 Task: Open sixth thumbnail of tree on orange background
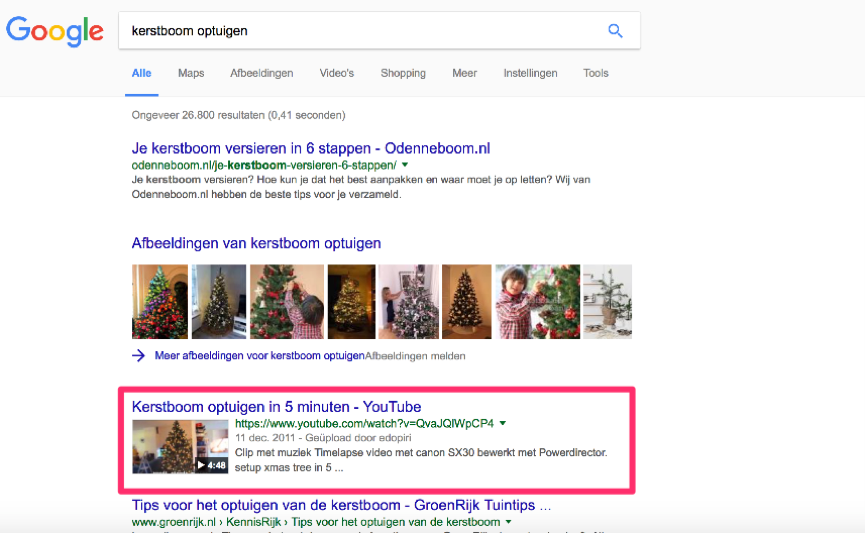pos(467,301)
